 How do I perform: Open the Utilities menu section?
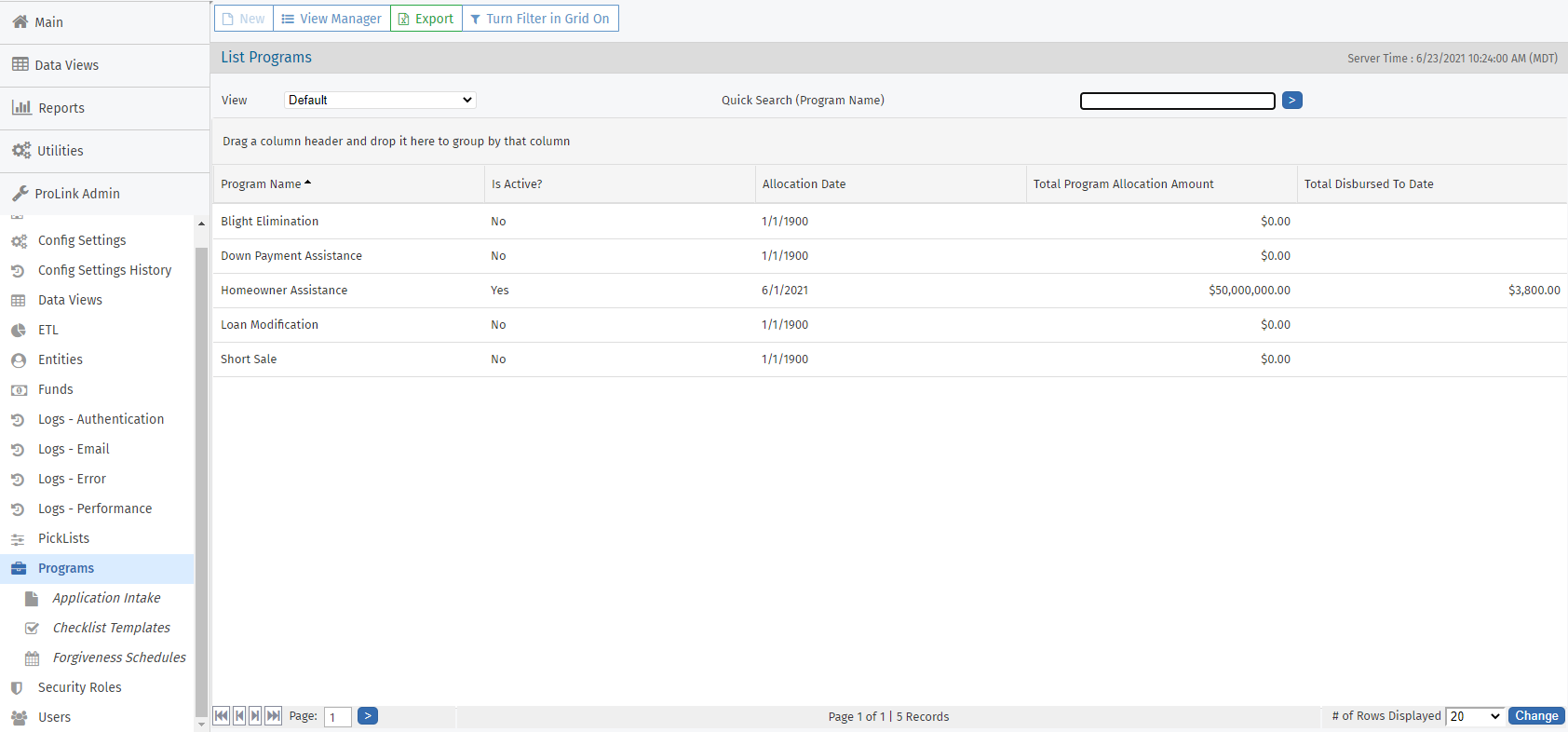61,151
